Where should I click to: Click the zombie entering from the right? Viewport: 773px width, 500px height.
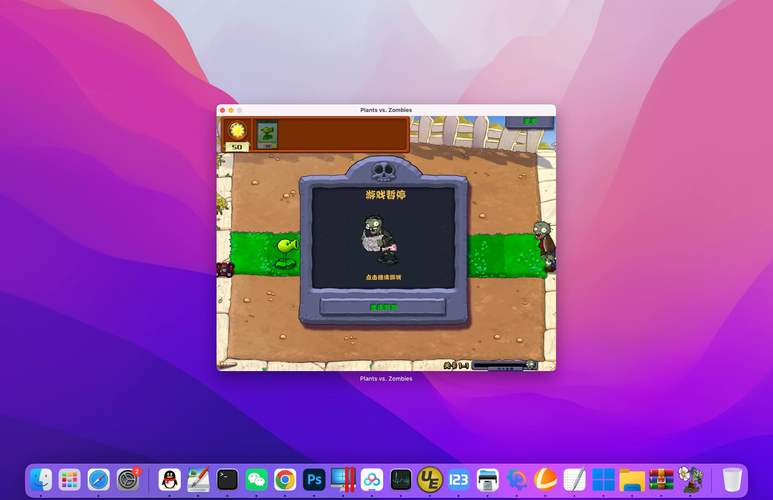(546, 246)
